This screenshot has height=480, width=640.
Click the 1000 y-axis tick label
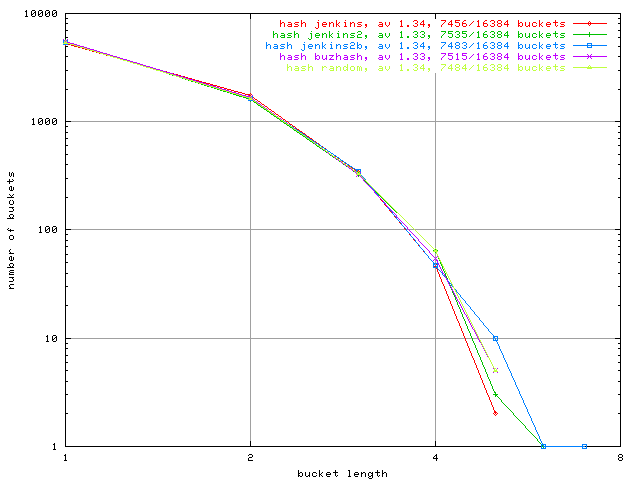44,122
